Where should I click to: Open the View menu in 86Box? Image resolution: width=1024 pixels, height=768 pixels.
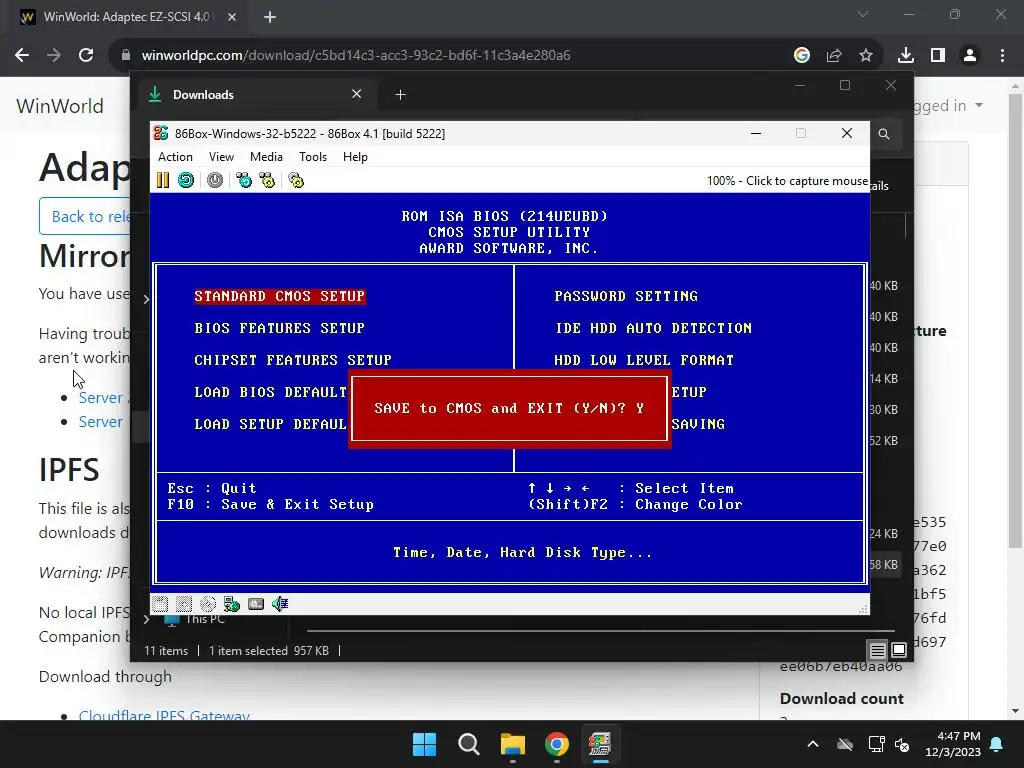coord(221,157)
